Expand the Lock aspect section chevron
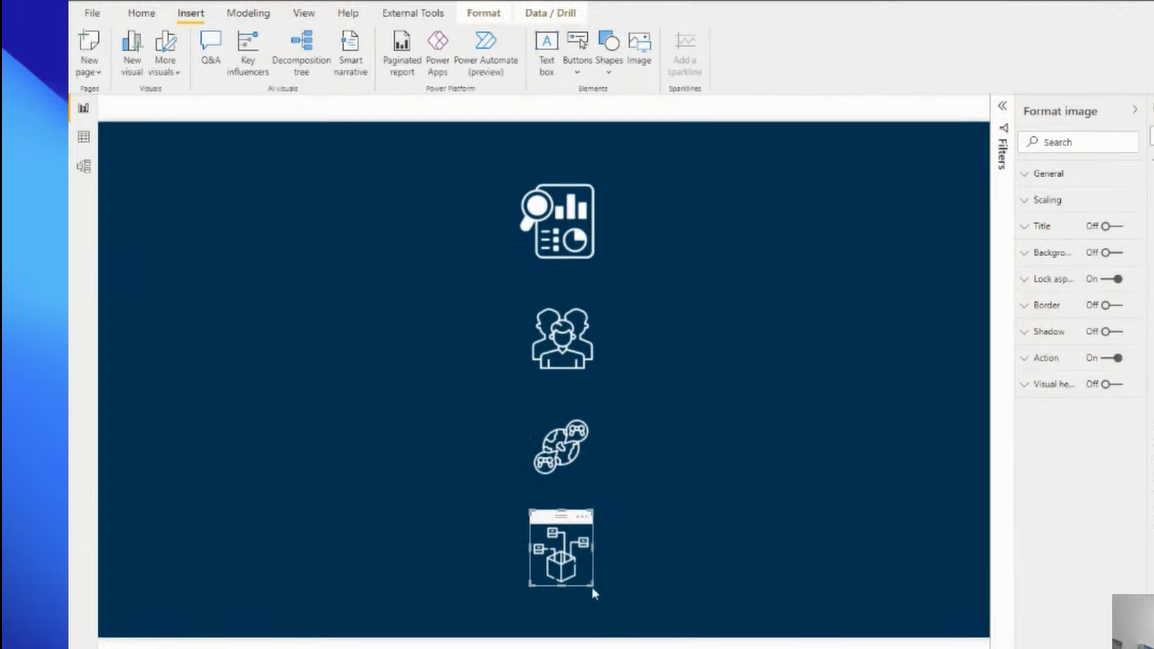 click(x=1024, y=280)
